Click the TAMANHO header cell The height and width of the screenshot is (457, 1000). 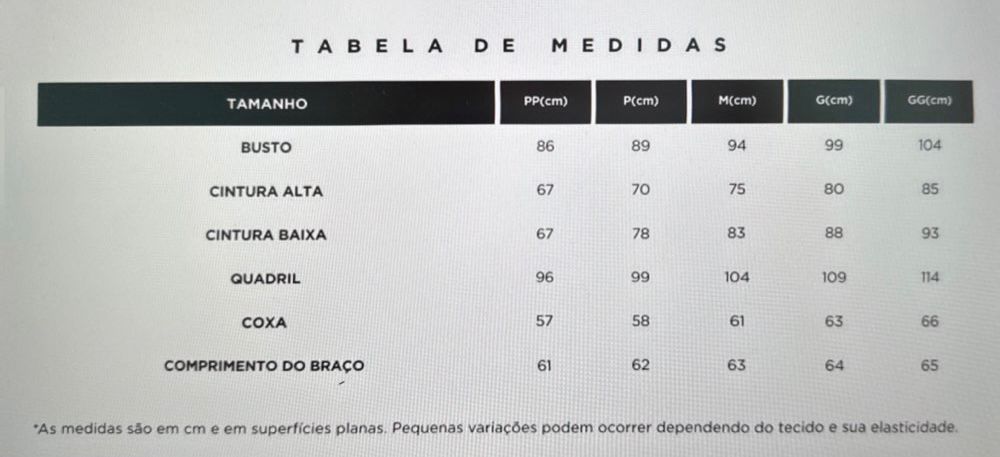coord(266,104)
